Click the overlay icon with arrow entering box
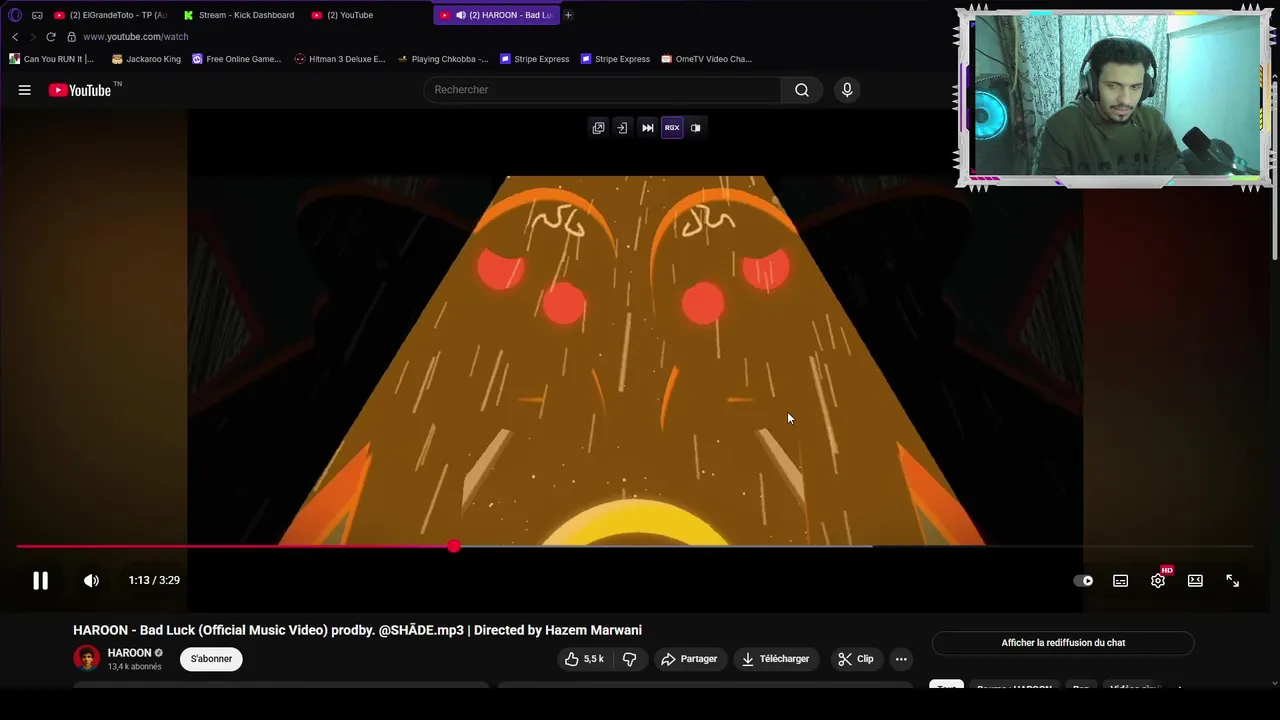Image resolution: width=1280 pixels, height=720 pixels. click(x=622, y=128)
